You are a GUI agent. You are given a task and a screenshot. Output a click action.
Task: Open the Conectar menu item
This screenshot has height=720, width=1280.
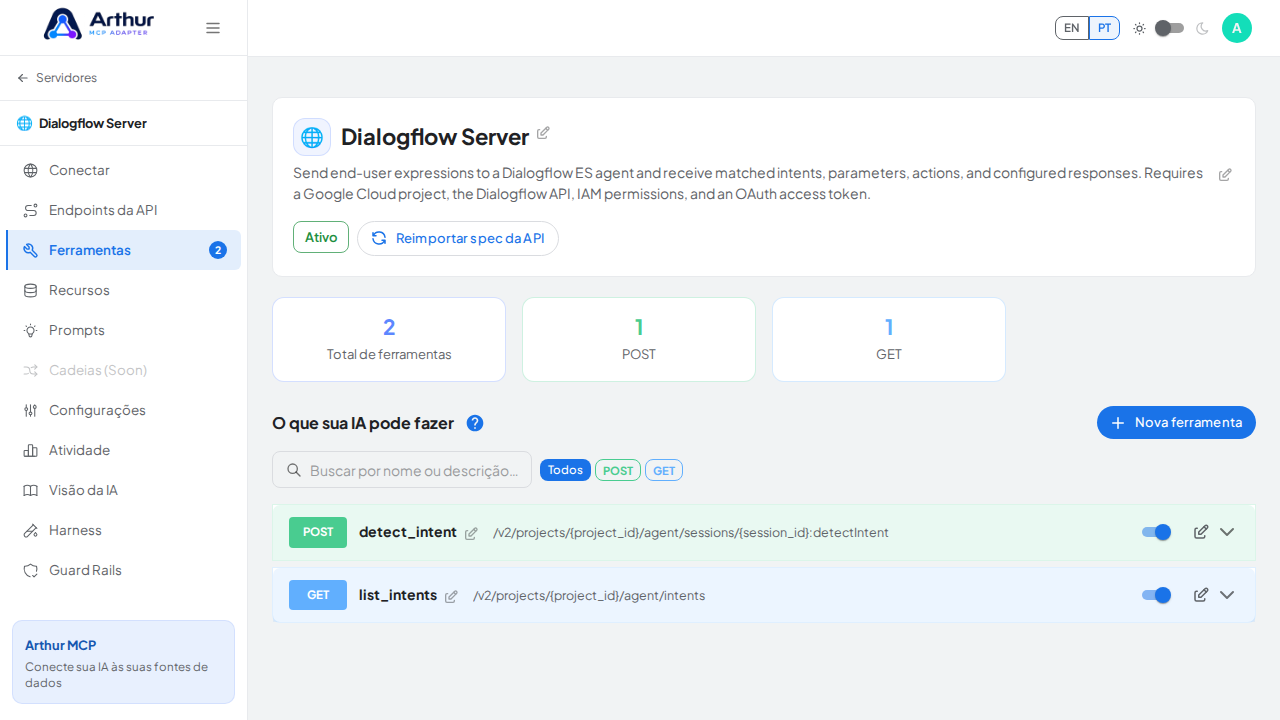[x=123, y=170]
